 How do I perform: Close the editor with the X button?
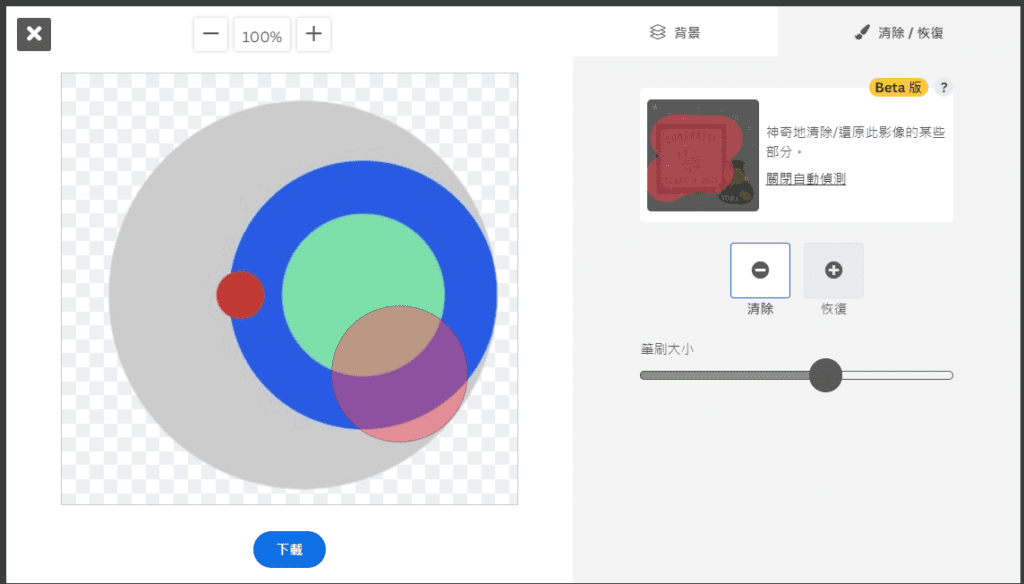tap(34, 34)
